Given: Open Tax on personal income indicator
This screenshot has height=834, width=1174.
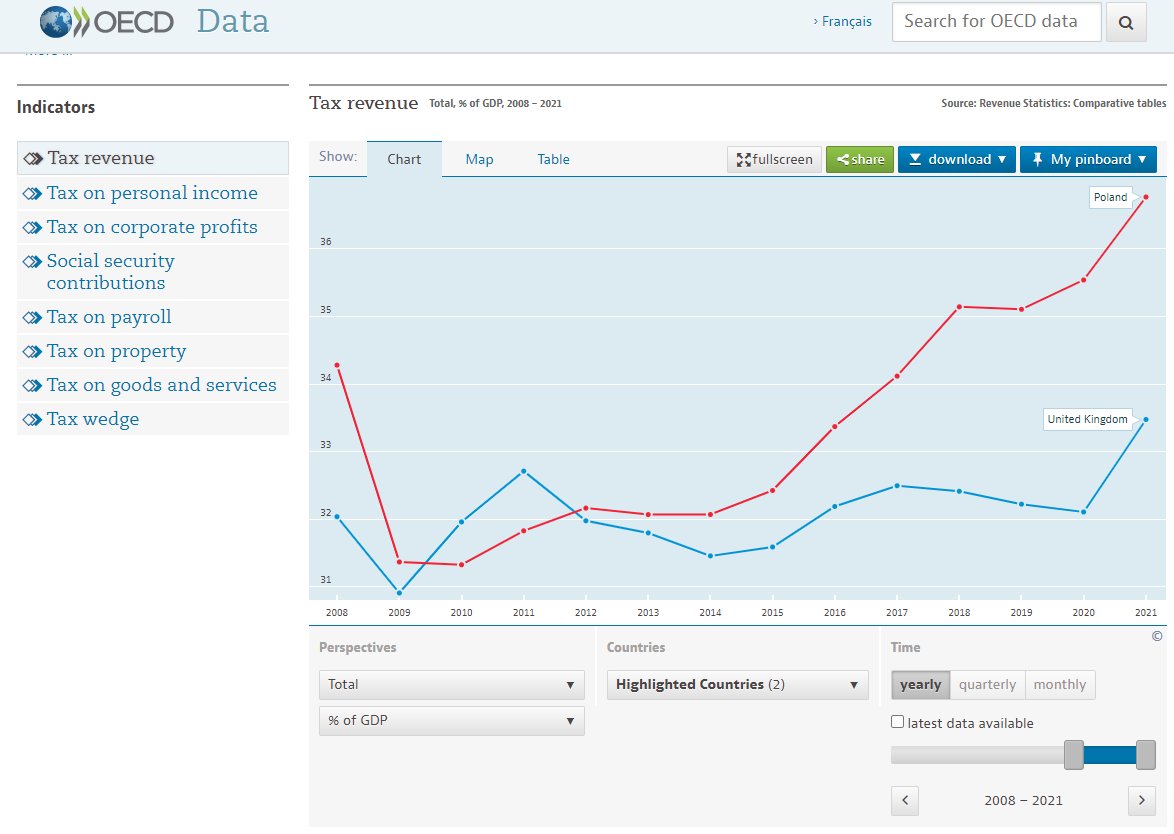Looking at the screenshot, I should click(x=153, y=193).
